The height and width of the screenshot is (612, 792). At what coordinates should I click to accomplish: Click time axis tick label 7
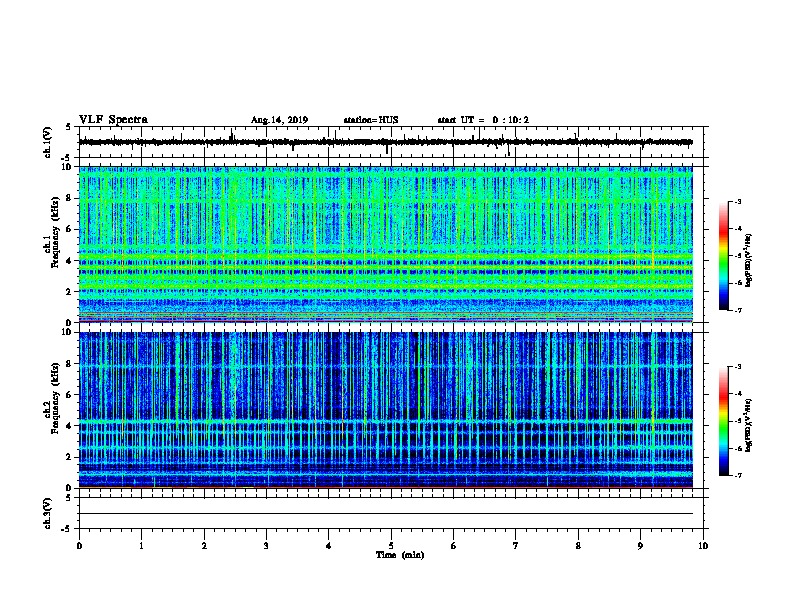pos(516,546)
